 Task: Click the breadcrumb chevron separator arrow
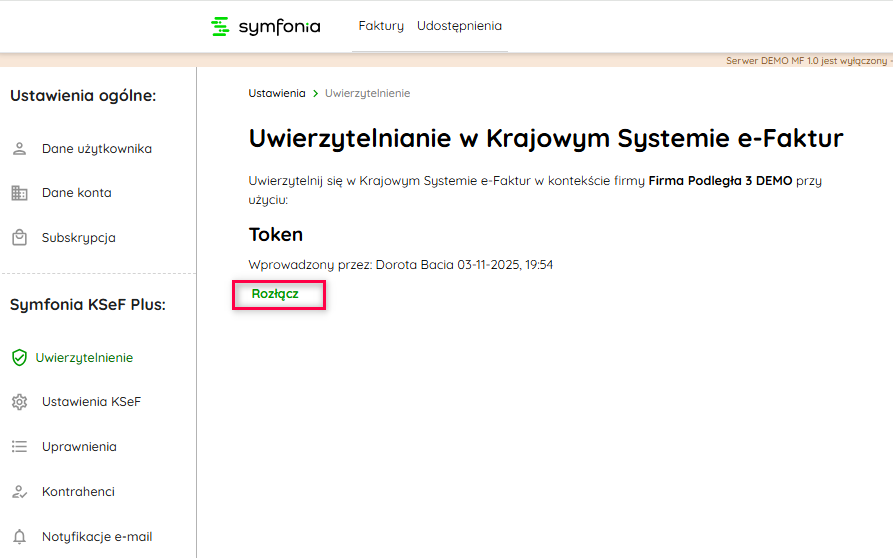pos(315,93)
